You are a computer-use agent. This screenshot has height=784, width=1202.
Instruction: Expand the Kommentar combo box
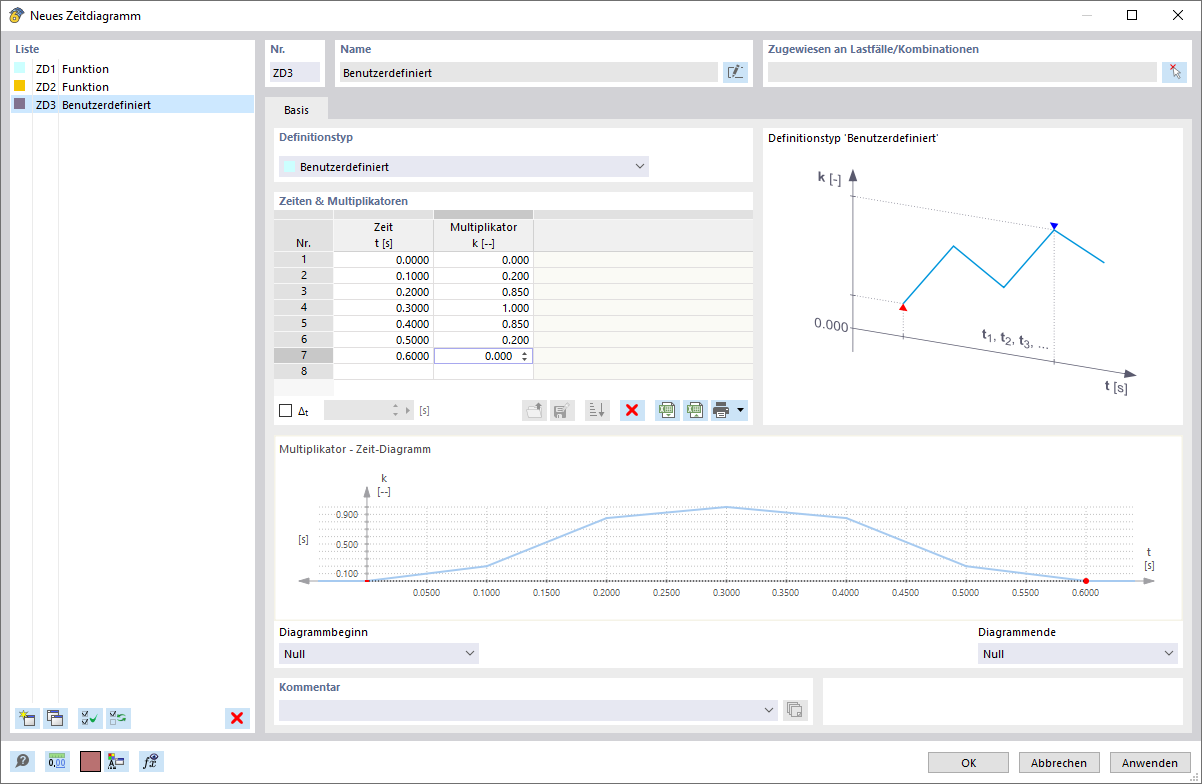(768, 710)
